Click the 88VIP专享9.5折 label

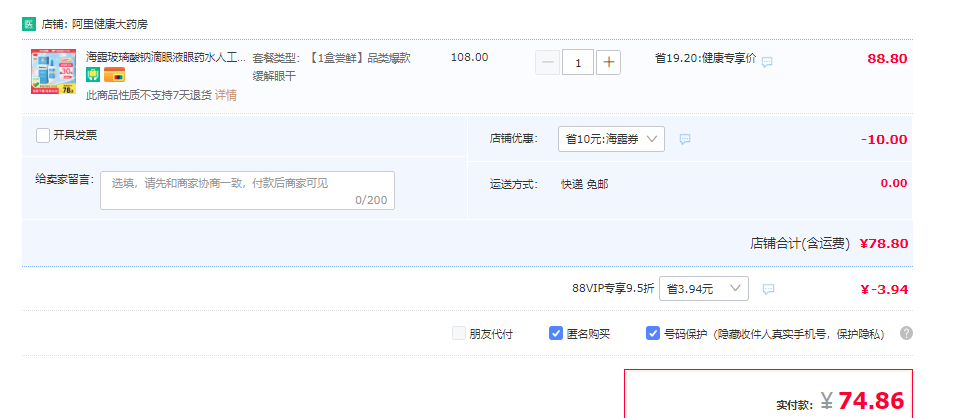click(x=613, y=288)
